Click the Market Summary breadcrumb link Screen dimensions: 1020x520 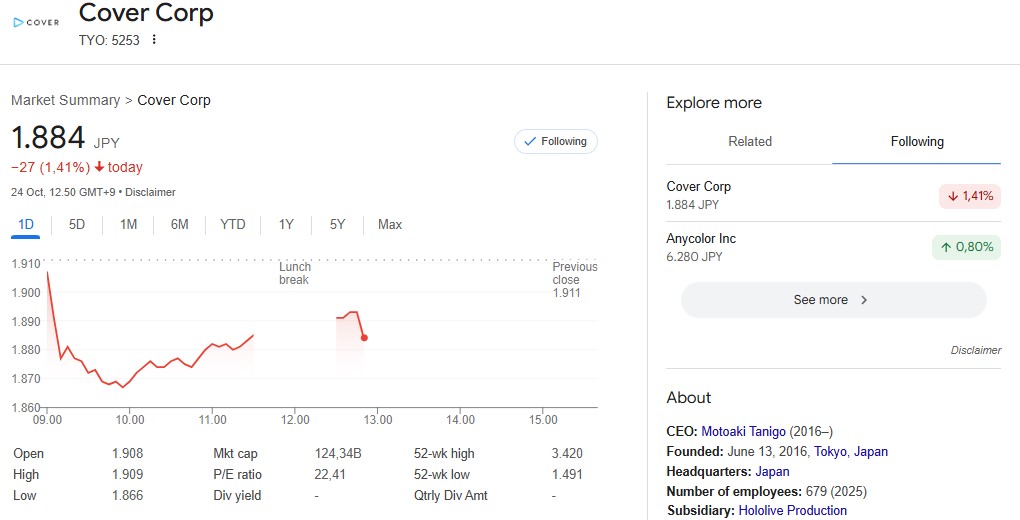[66, 100]
